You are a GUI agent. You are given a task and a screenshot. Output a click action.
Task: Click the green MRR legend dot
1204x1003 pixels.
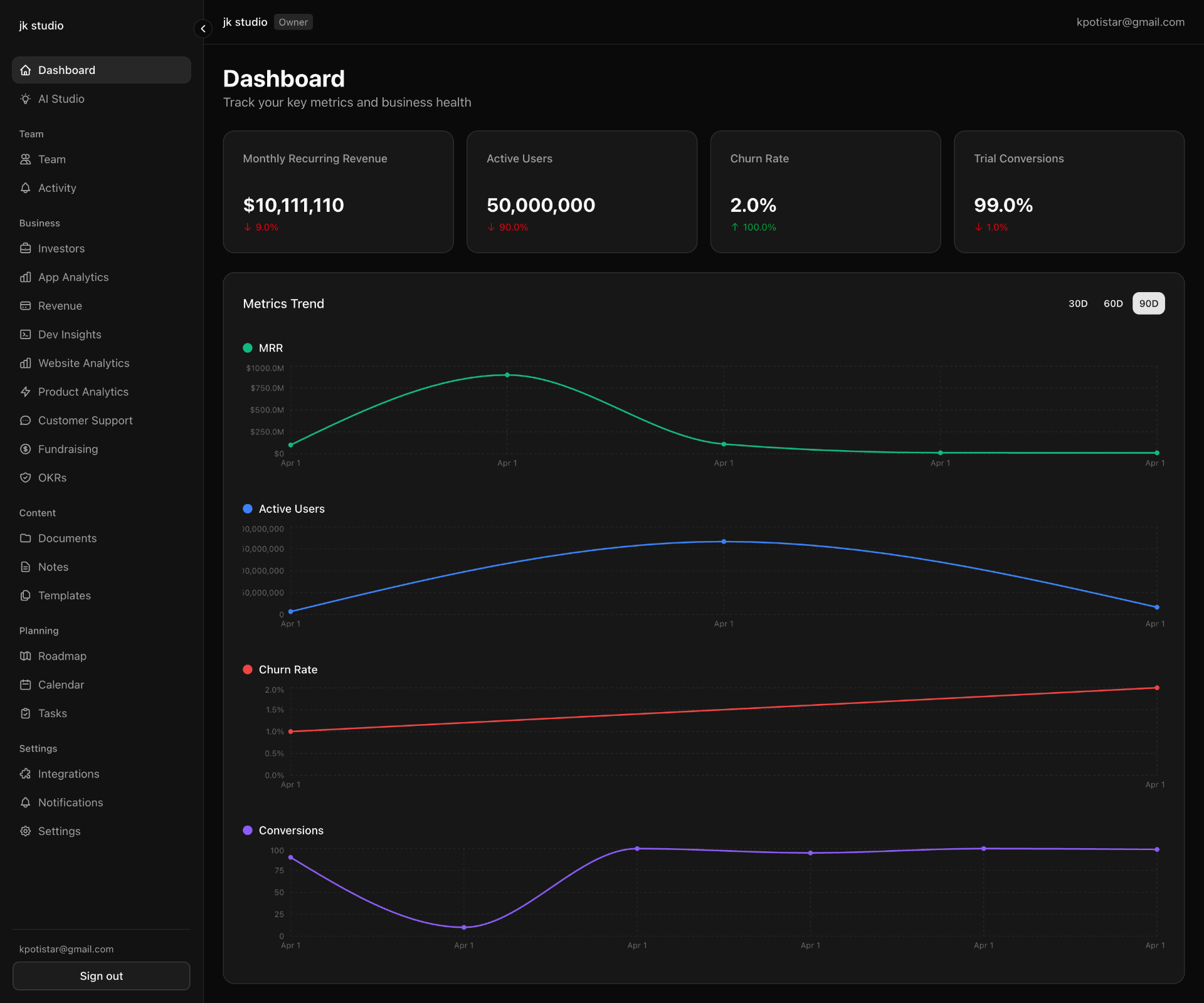[x=248, y=348]
